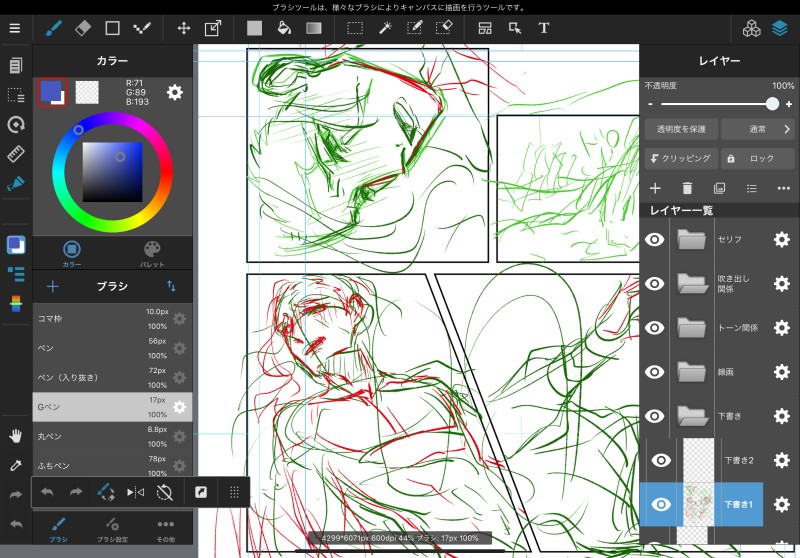This screenshot has width=800, height=558.
Task: Select the Hand pan tool
Action: pyautogui.click(x=16, y=436)
